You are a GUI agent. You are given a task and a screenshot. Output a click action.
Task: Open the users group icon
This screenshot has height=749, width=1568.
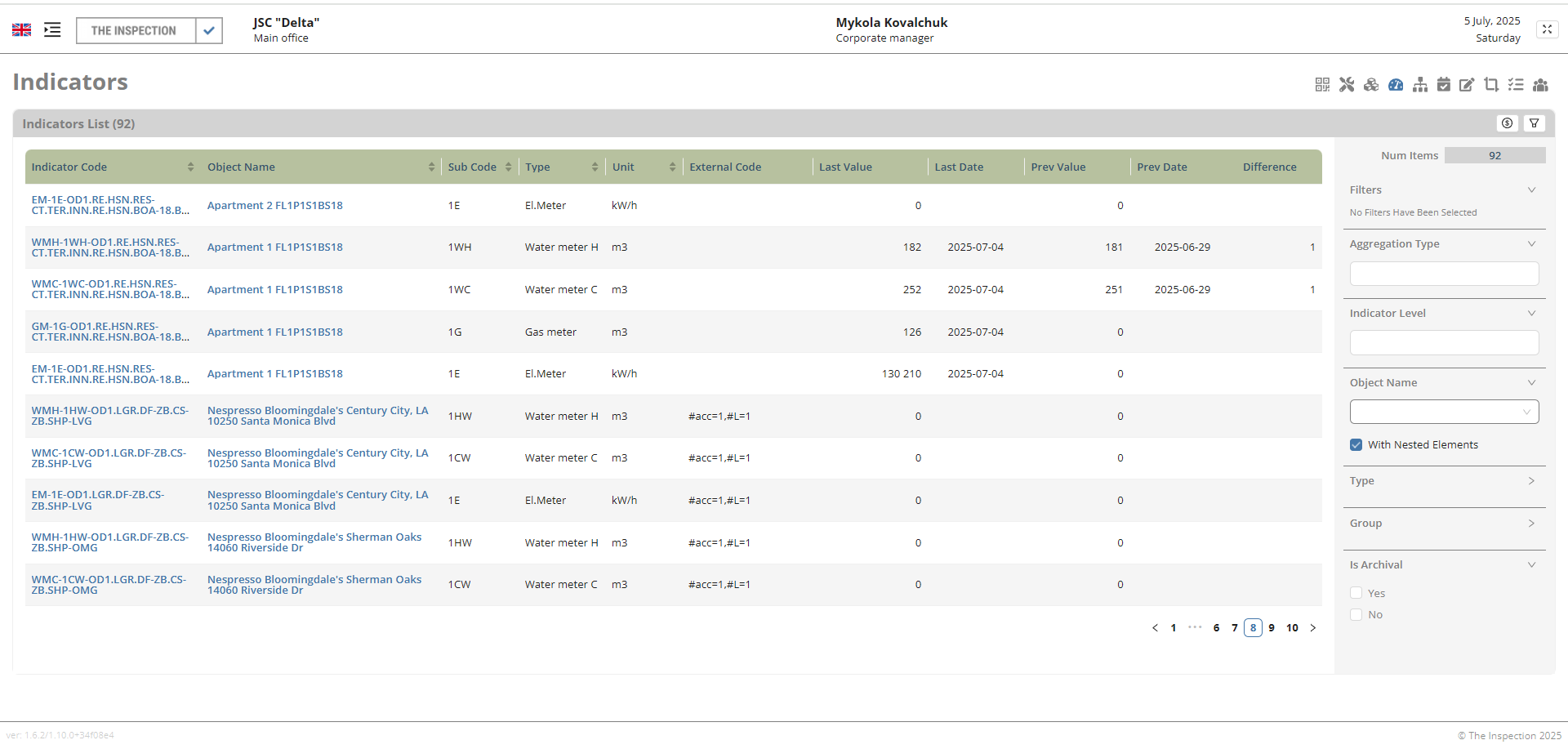click(x=1540, y=85)
